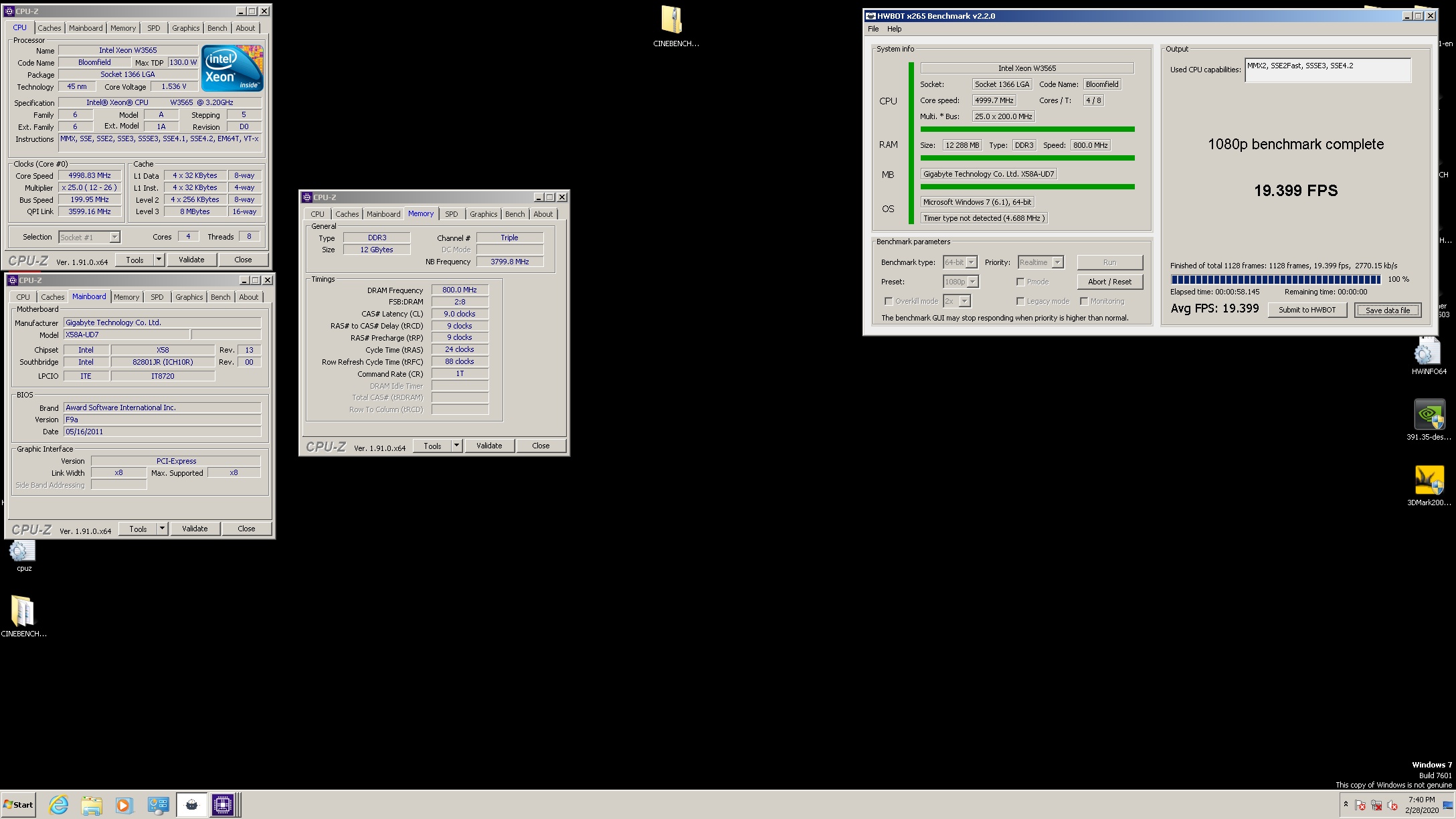The height and width of the screenshot is (819, 1456).
Task: Open the CINEBENCH folder beneath the cpuz shortcut
Action: click(23, 611)
